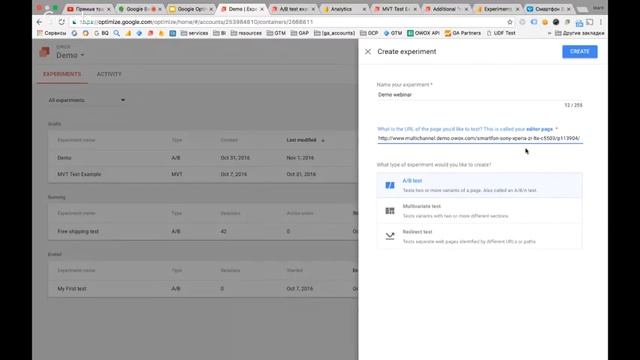640x360 pixels.
Task: Click the Multivariate test grid icon
Action: 390,211
